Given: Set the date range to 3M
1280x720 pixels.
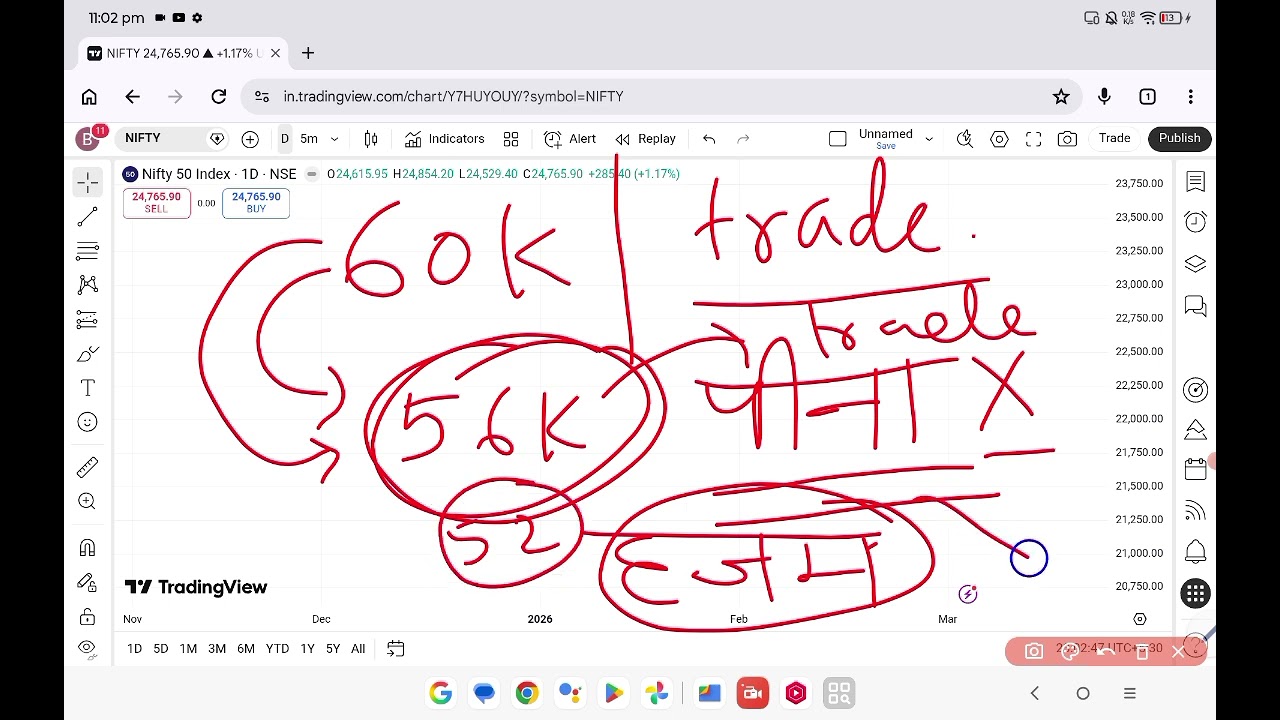Looking at the screenshot, I should (x=217, y=649).
